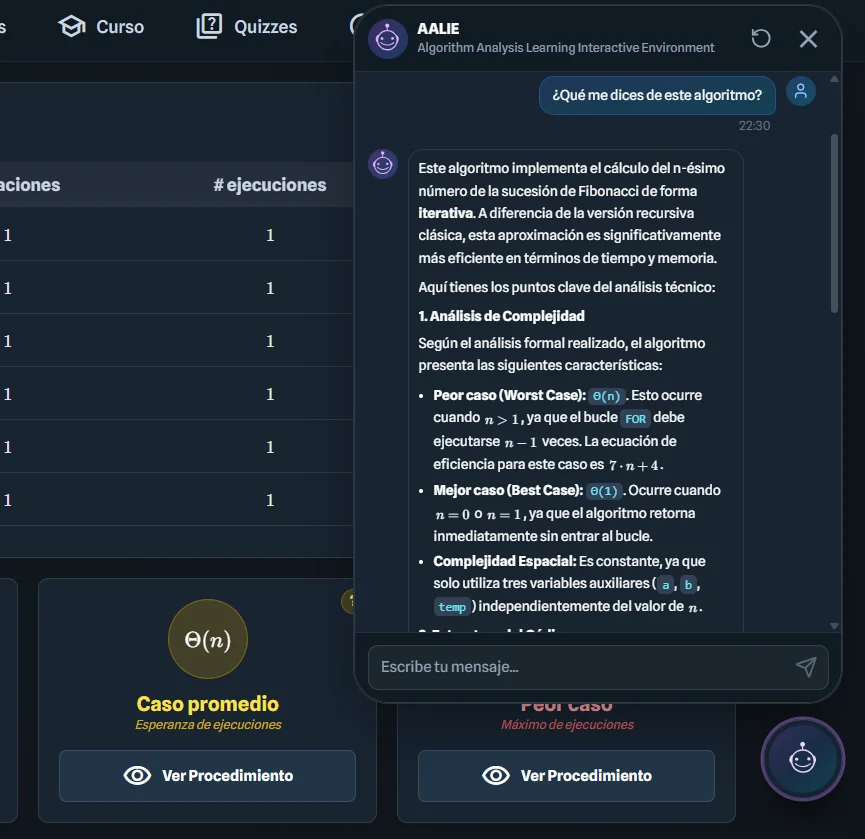Screen dimensions: 865x839
Task: Close the AALIE chat panel
Action: click(x=808, y=39)
